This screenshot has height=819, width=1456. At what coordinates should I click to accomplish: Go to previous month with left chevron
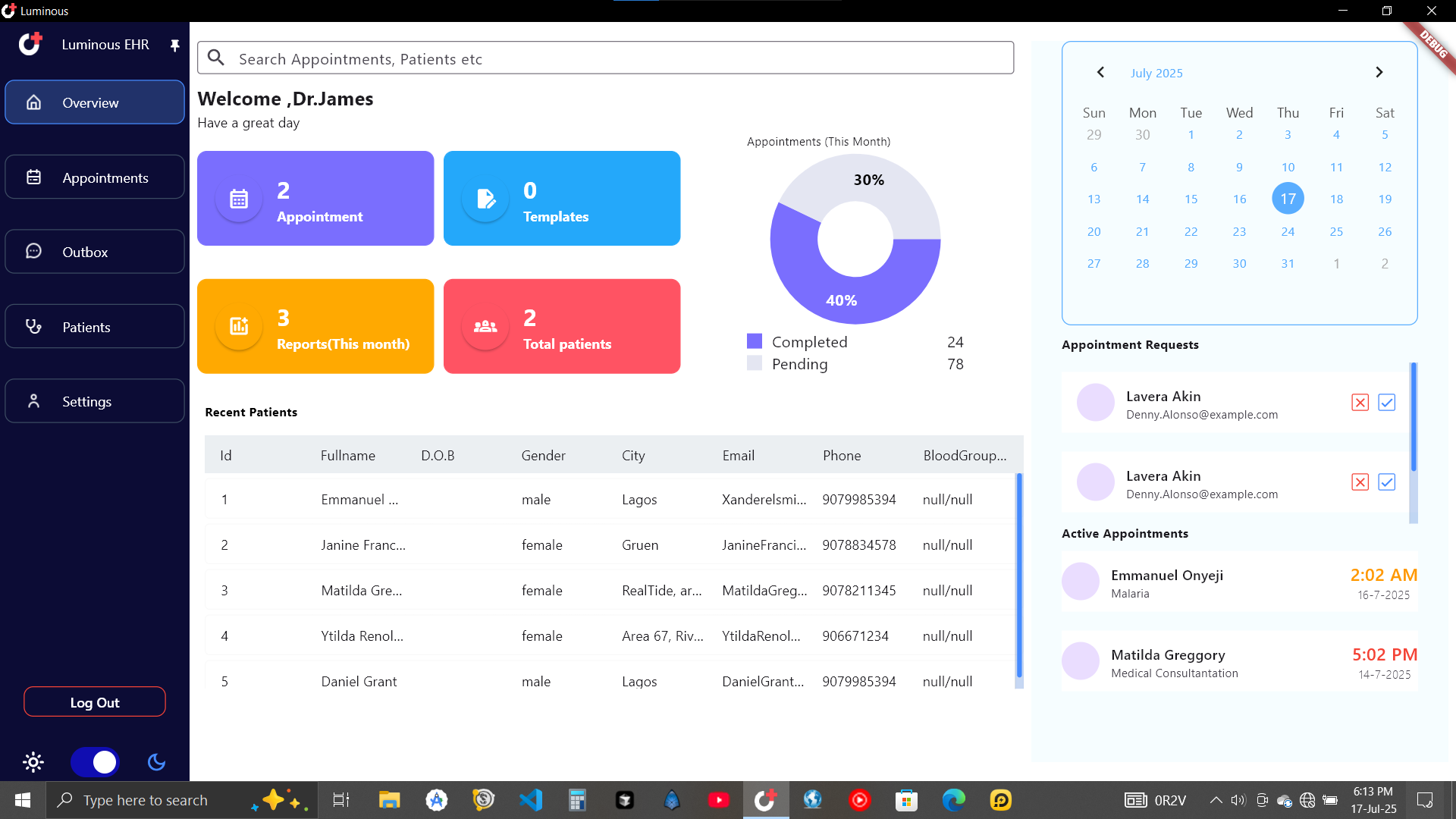coord(1100,72)
